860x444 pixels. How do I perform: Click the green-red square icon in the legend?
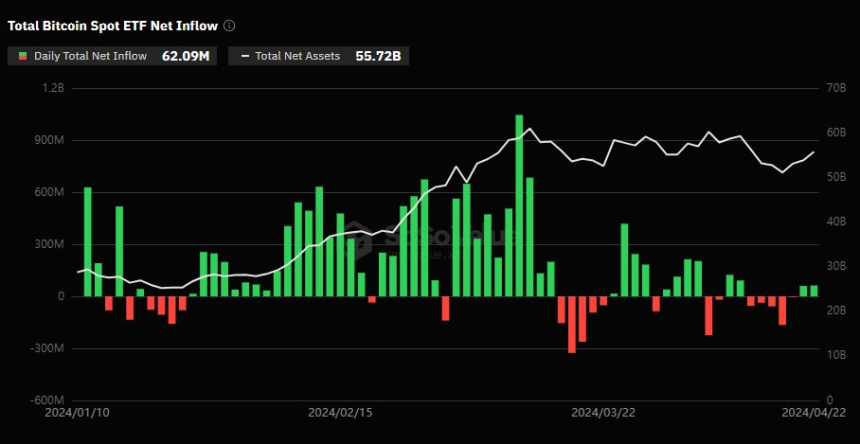point(22,56)
